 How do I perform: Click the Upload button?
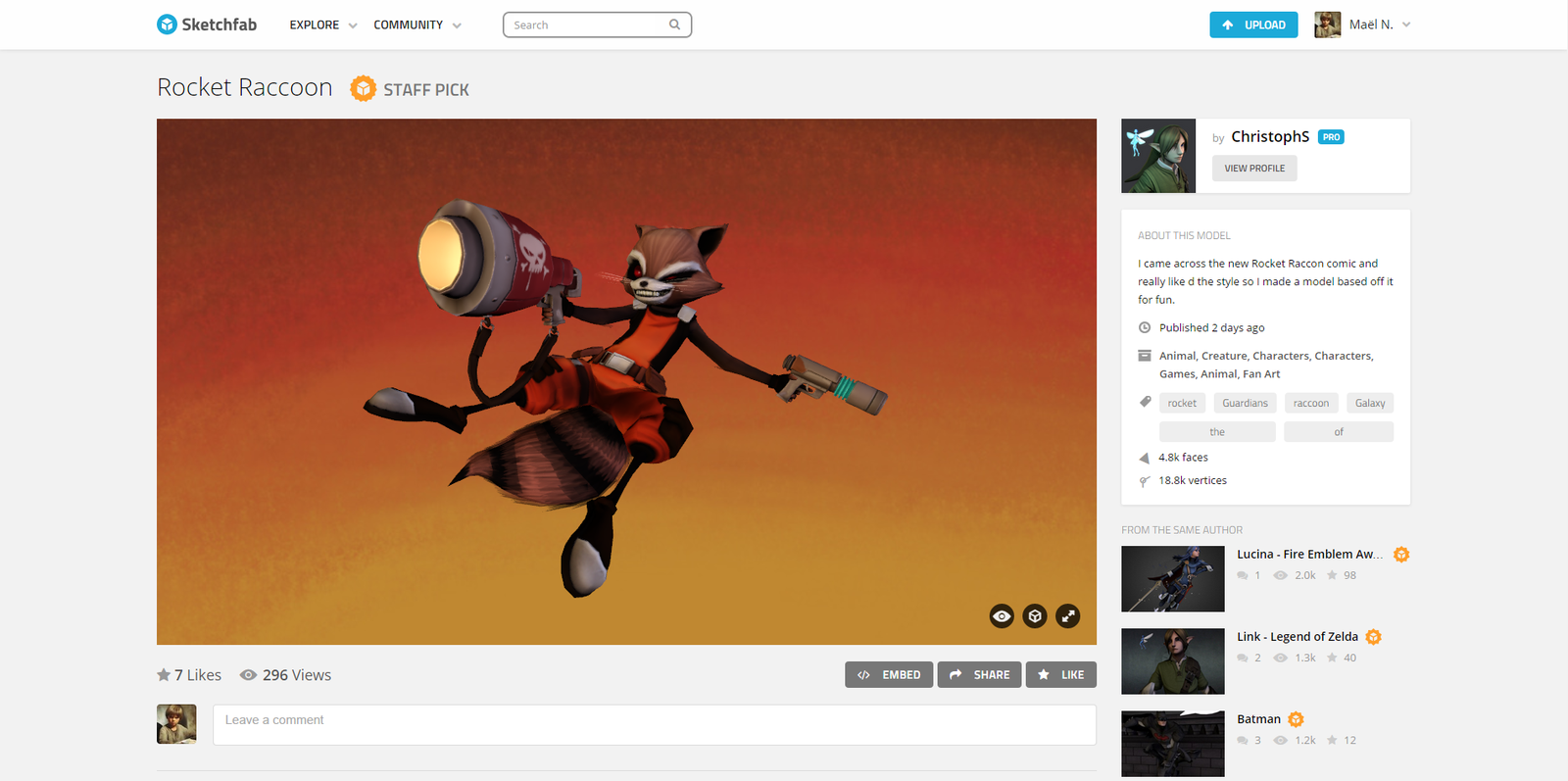tap(1253, 24)
